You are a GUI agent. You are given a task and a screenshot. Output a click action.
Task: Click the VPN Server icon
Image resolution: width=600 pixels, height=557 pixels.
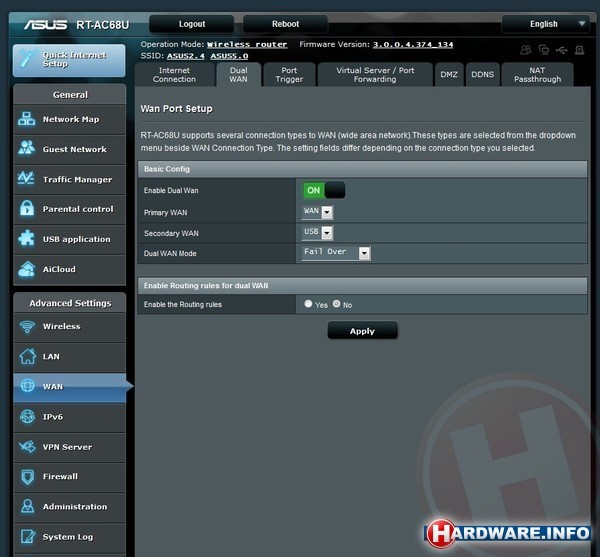(x=28, y=446)
